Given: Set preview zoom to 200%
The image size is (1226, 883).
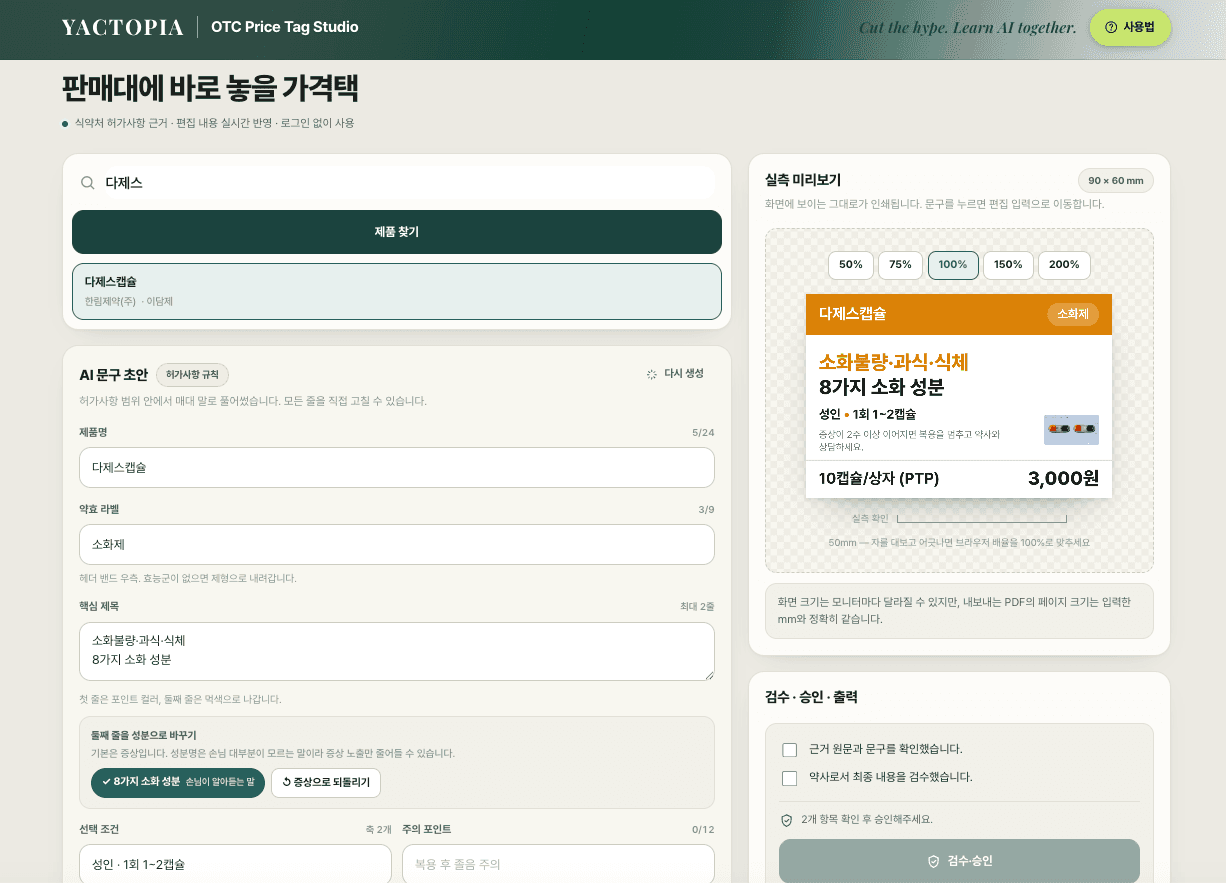Looking at the screenshot, I should tap(1064, 265).
